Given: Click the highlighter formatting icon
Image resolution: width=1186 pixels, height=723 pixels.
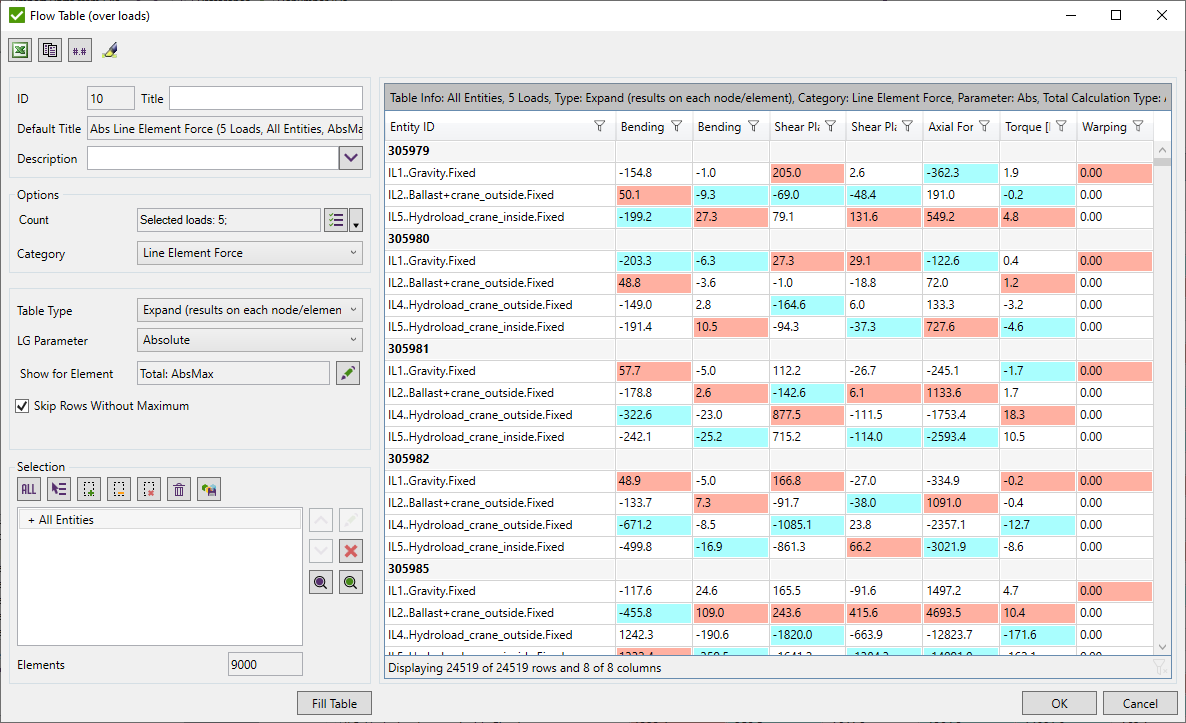Looking at the screenshot, I should (x=110, y=48).
